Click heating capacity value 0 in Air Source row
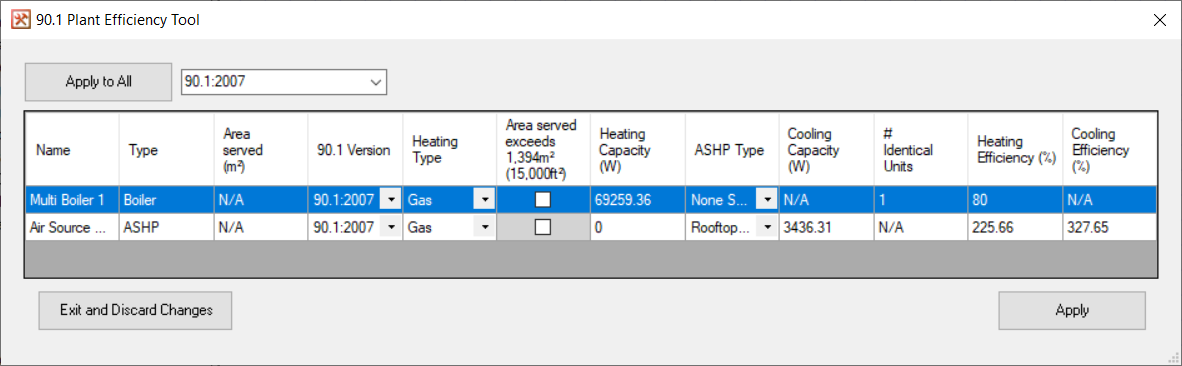The image size is (1182, 366). click(x=638, y=227)
